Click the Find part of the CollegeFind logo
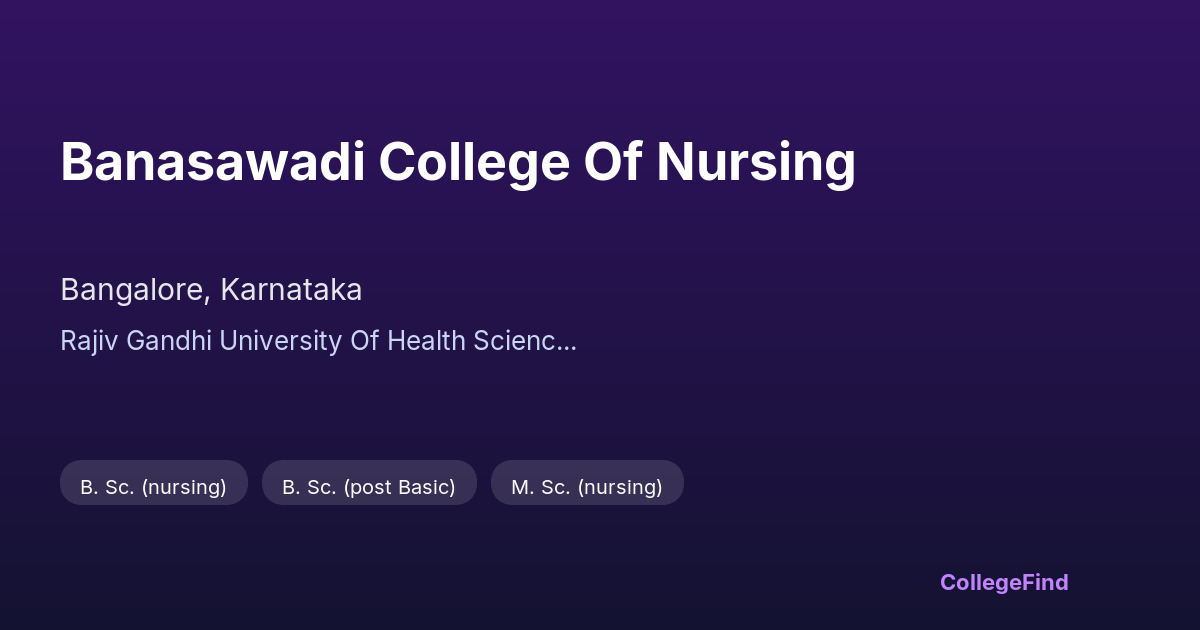This screenshot has width=1200, height=630. (1045, 582)
